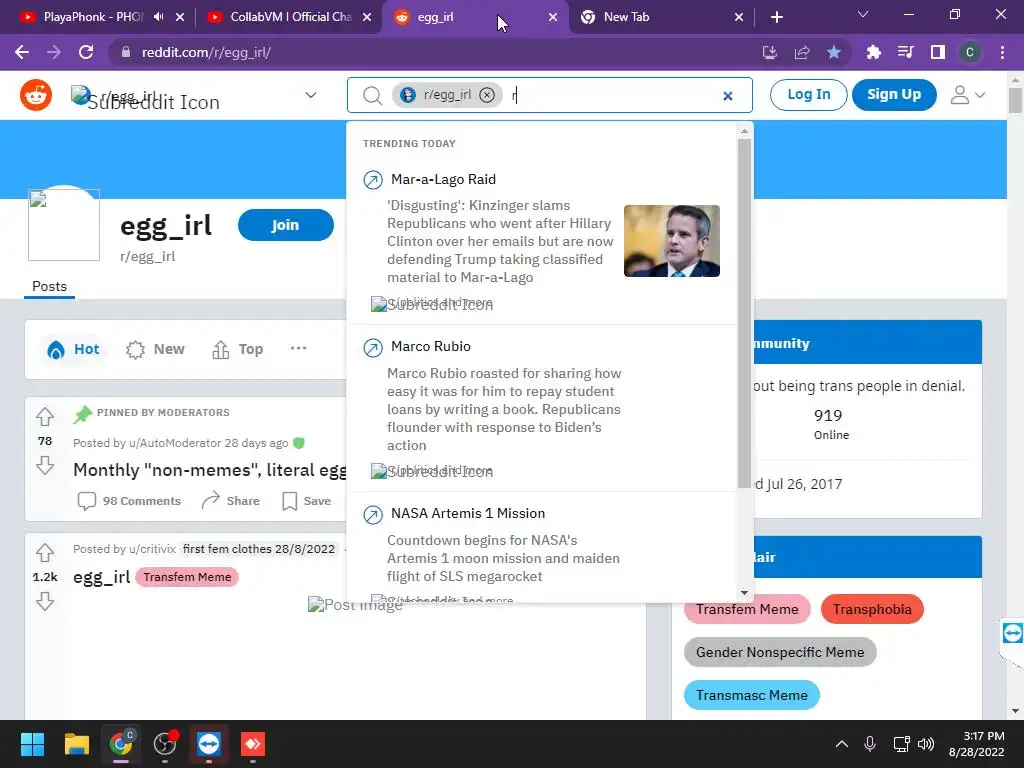1024x768 pixels.
Task: Open a new browser tab with plus
Action: 776,17
